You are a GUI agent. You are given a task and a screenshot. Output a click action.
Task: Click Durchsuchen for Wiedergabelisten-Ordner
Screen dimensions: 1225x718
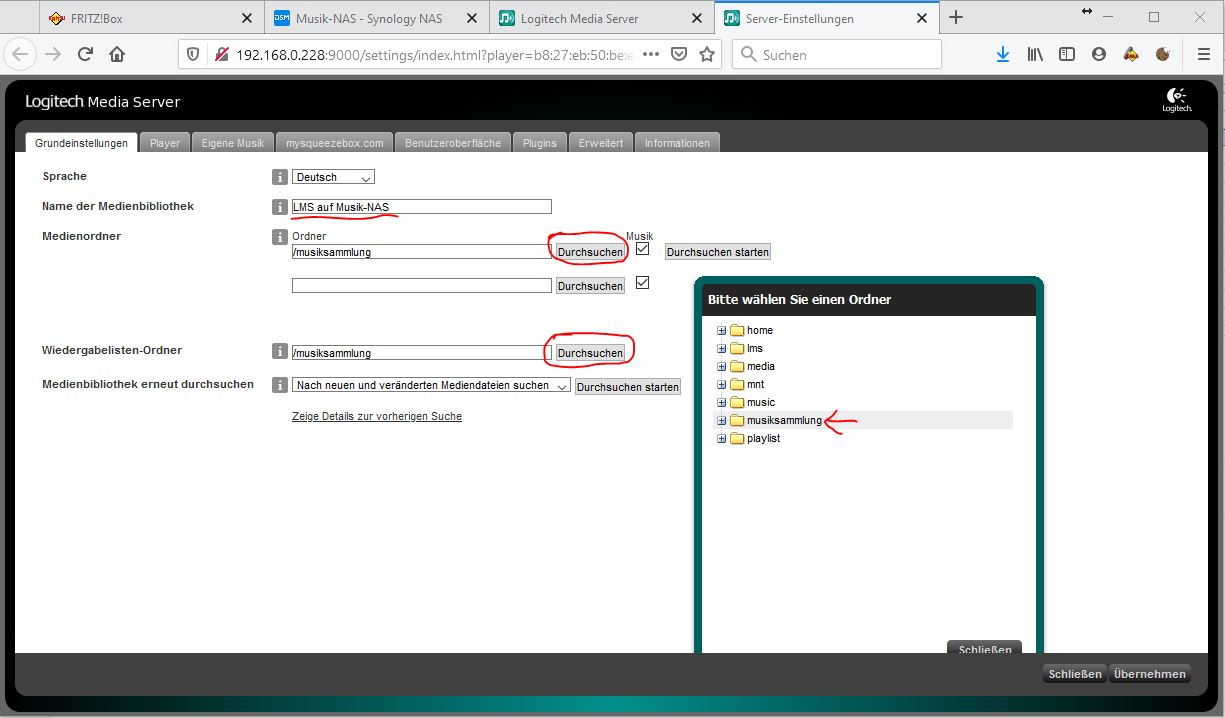click(590, 353)
